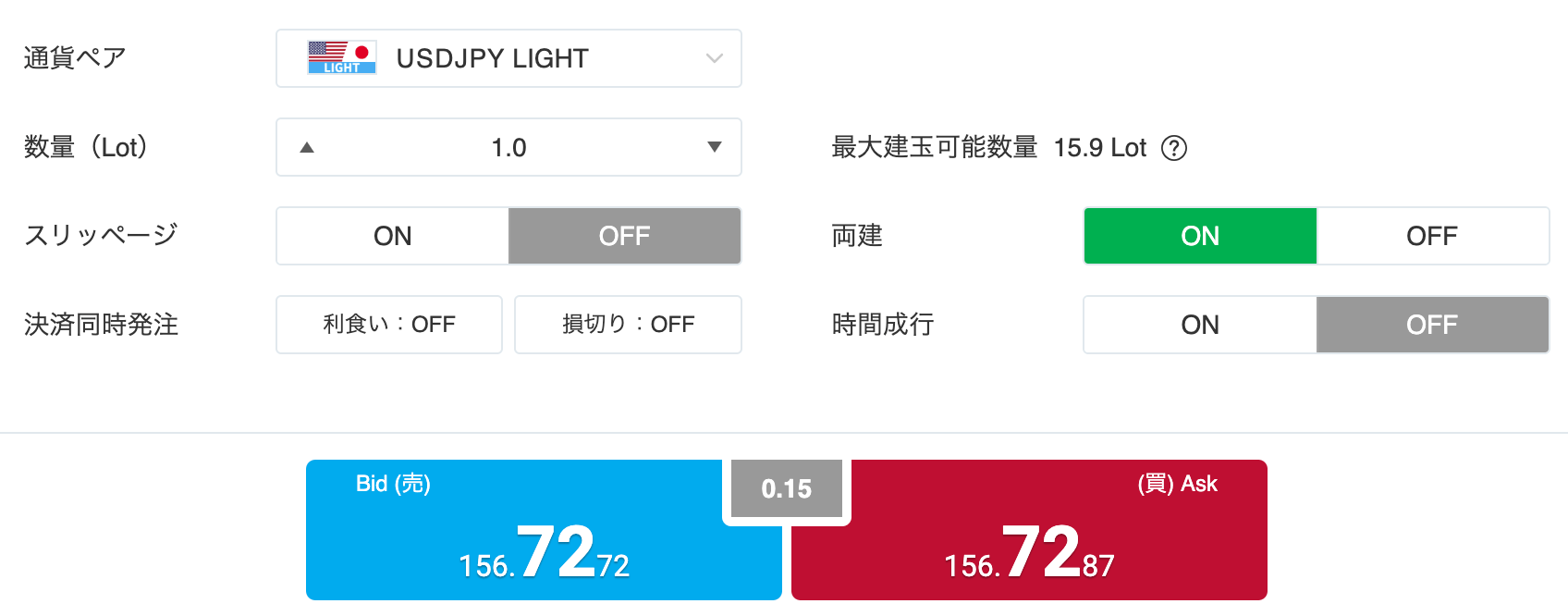Switch 時間成行 to ON
The width and height of the screenshot is (1568, 616).
pyautogui.click(x=1200, y=325)
